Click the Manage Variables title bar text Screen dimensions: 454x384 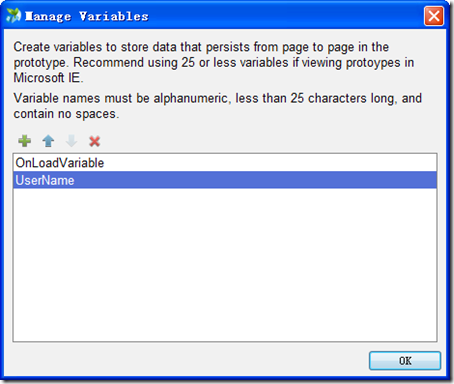87,16
